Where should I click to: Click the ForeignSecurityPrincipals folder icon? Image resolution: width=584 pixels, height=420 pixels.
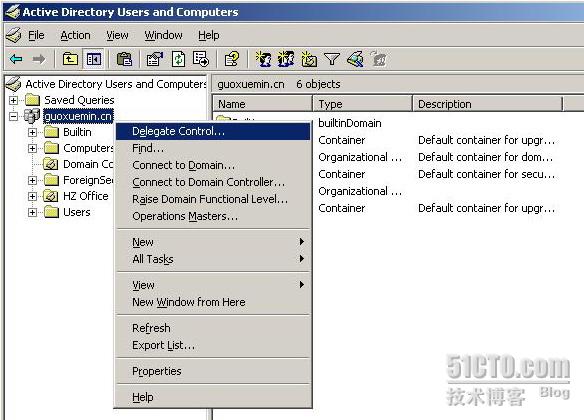point(51,180)
